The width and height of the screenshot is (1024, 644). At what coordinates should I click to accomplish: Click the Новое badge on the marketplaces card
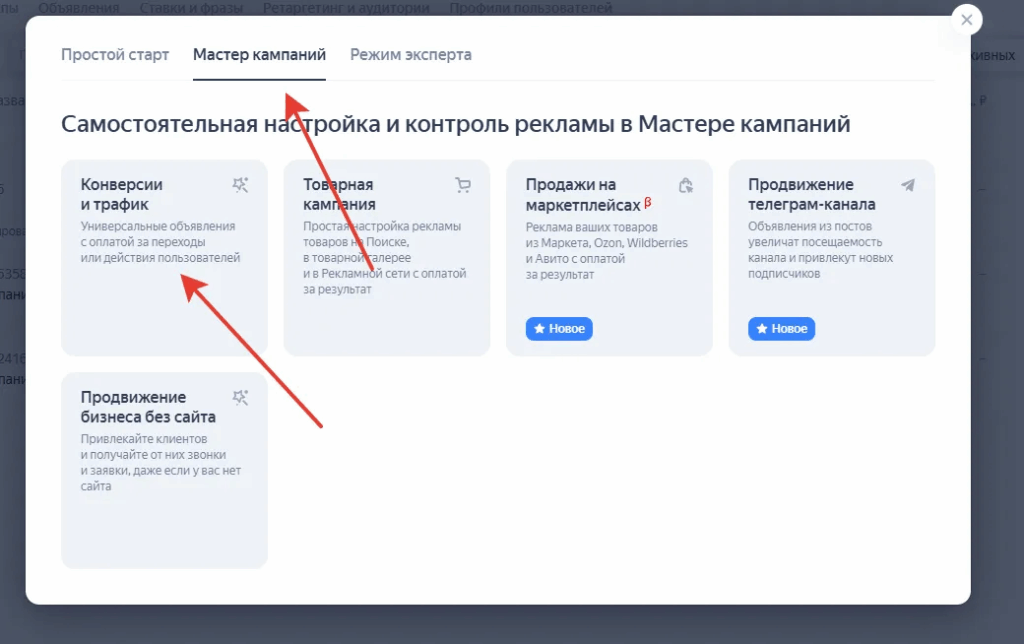coord(559,329)
